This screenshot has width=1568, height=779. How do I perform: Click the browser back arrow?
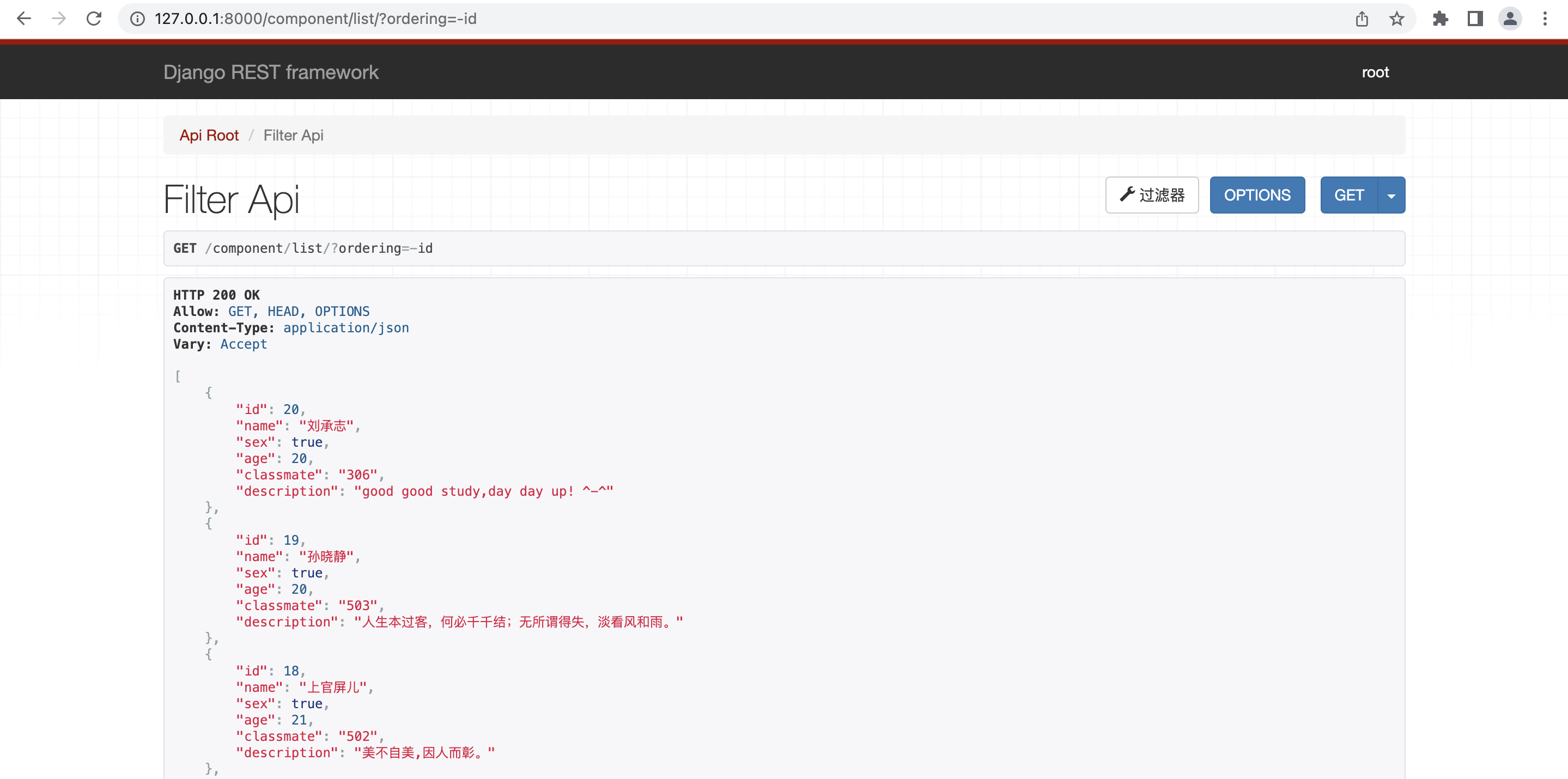(24, 19)
